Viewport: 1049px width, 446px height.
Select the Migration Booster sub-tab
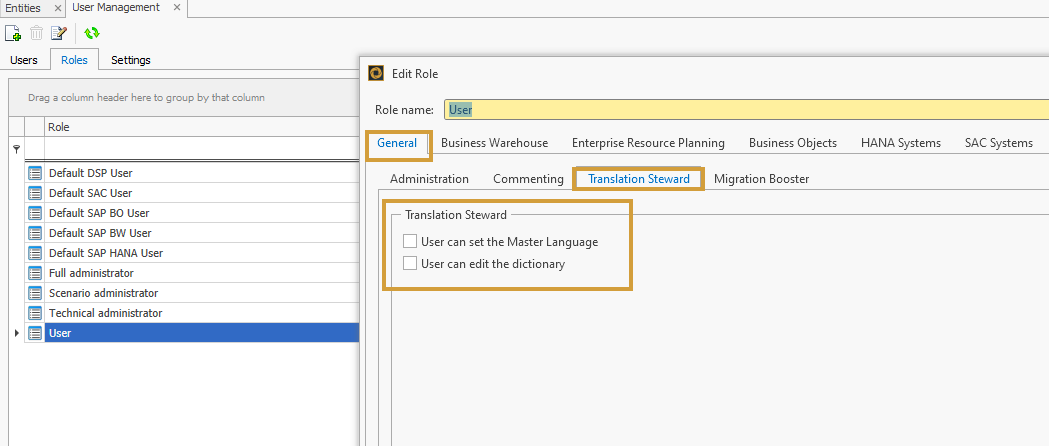761,179
